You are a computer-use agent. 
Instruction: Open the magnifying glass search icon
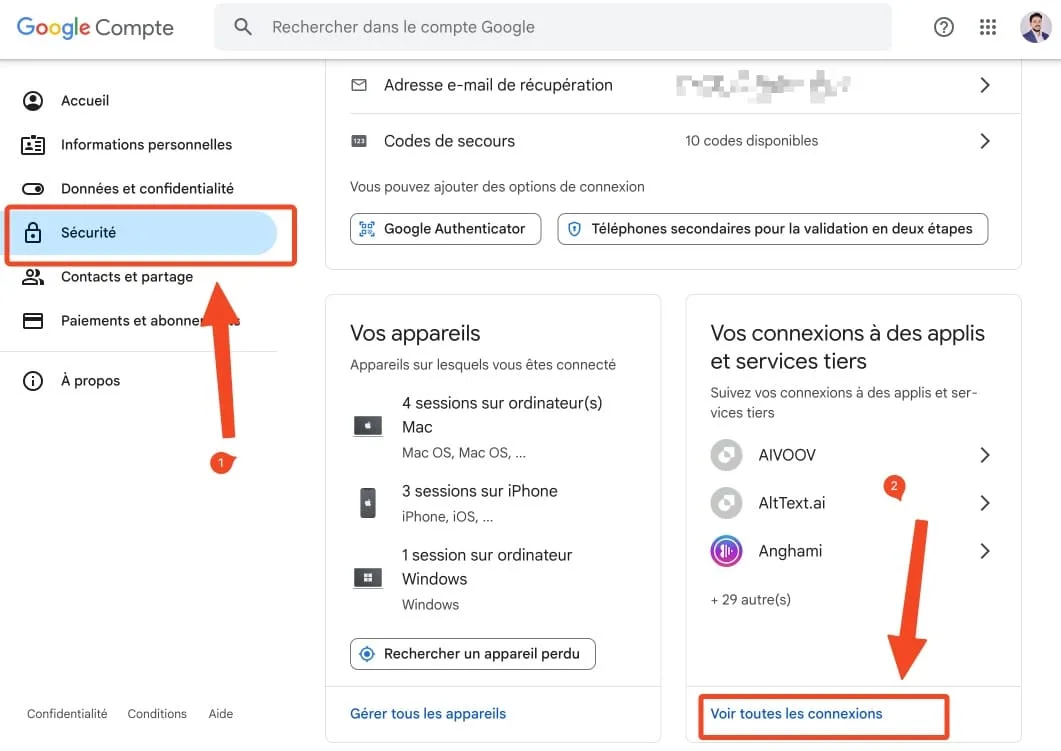pyautogui.click(x=242, y=27)
